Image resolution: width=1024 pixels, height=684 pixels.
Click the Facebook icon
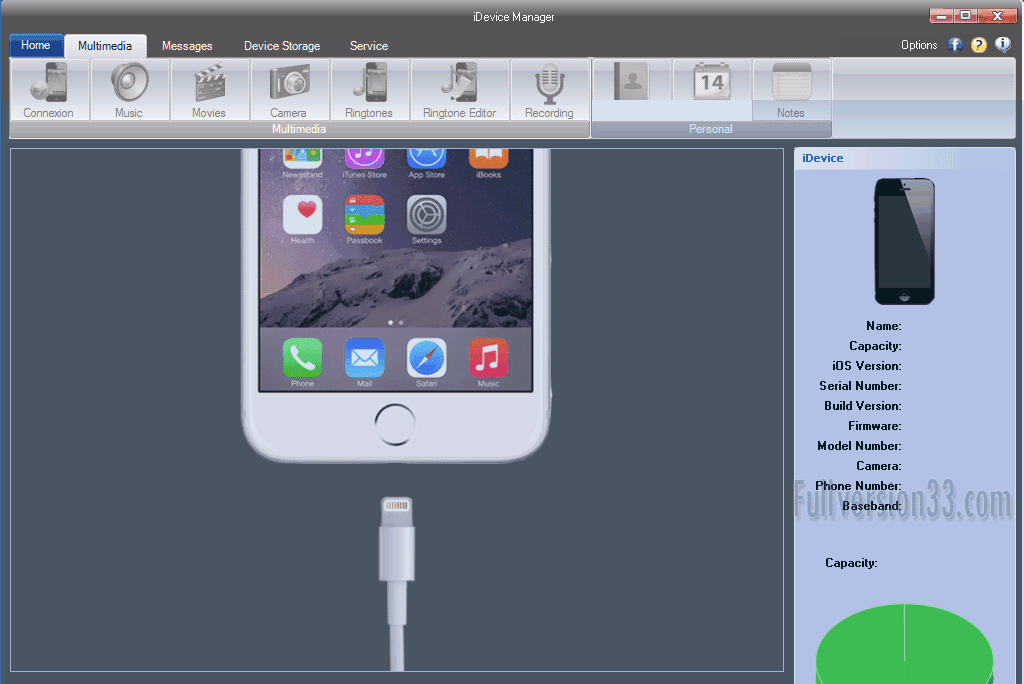tap(955, 44)
